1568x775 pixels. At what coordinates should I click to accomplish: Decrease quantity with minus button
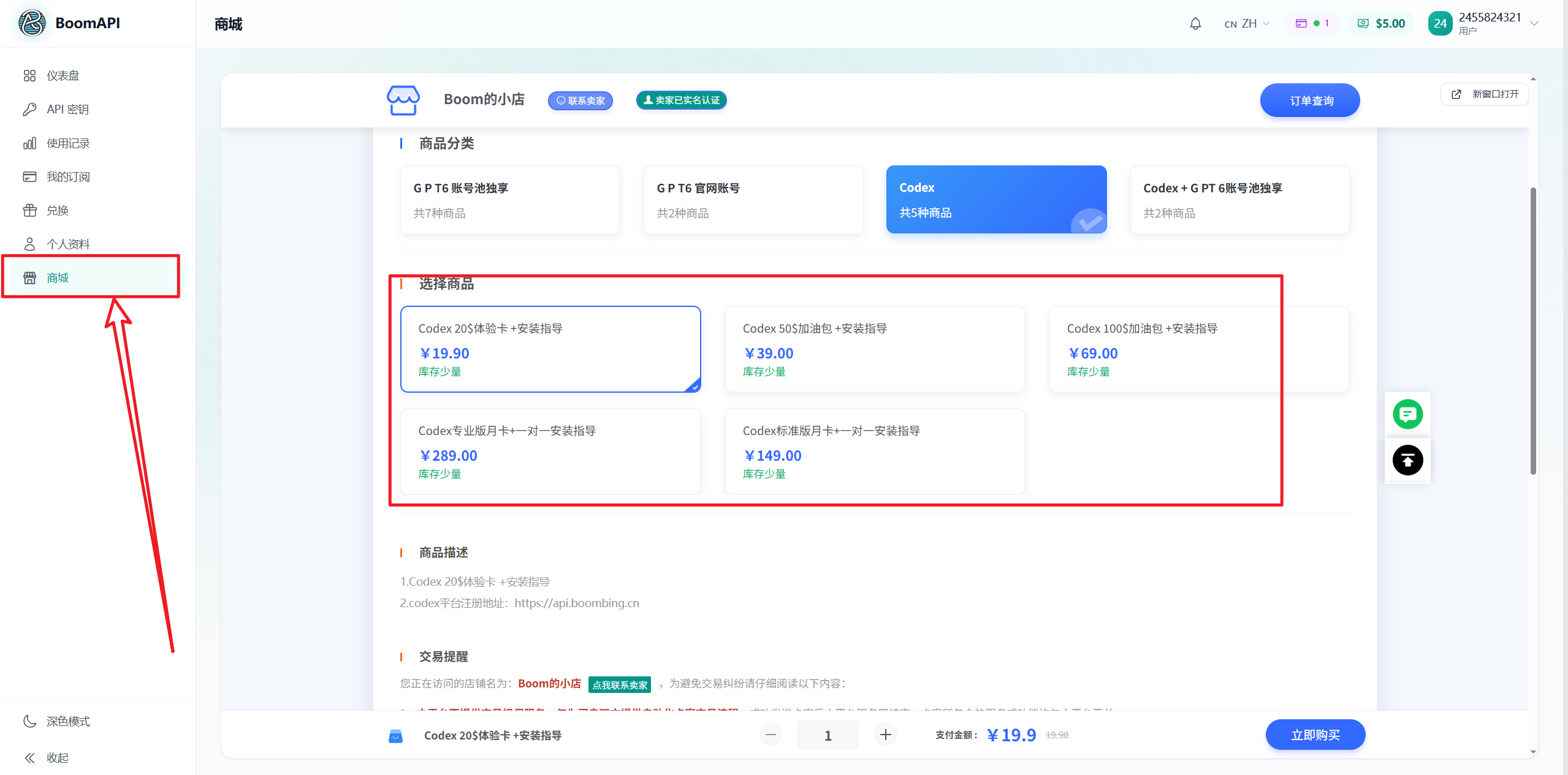coord(771,735)
